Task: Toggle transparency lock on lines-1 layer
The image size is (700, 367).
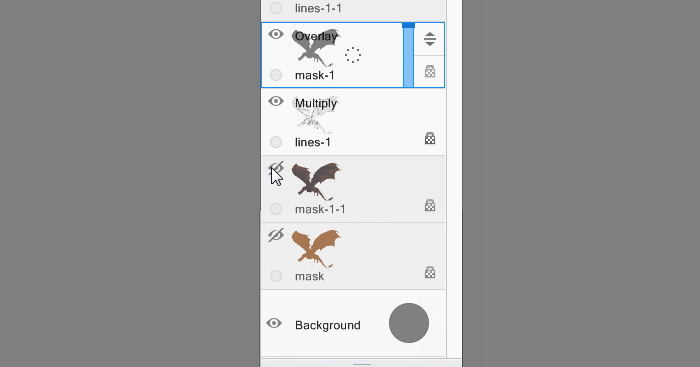Action: pos(429,138)
